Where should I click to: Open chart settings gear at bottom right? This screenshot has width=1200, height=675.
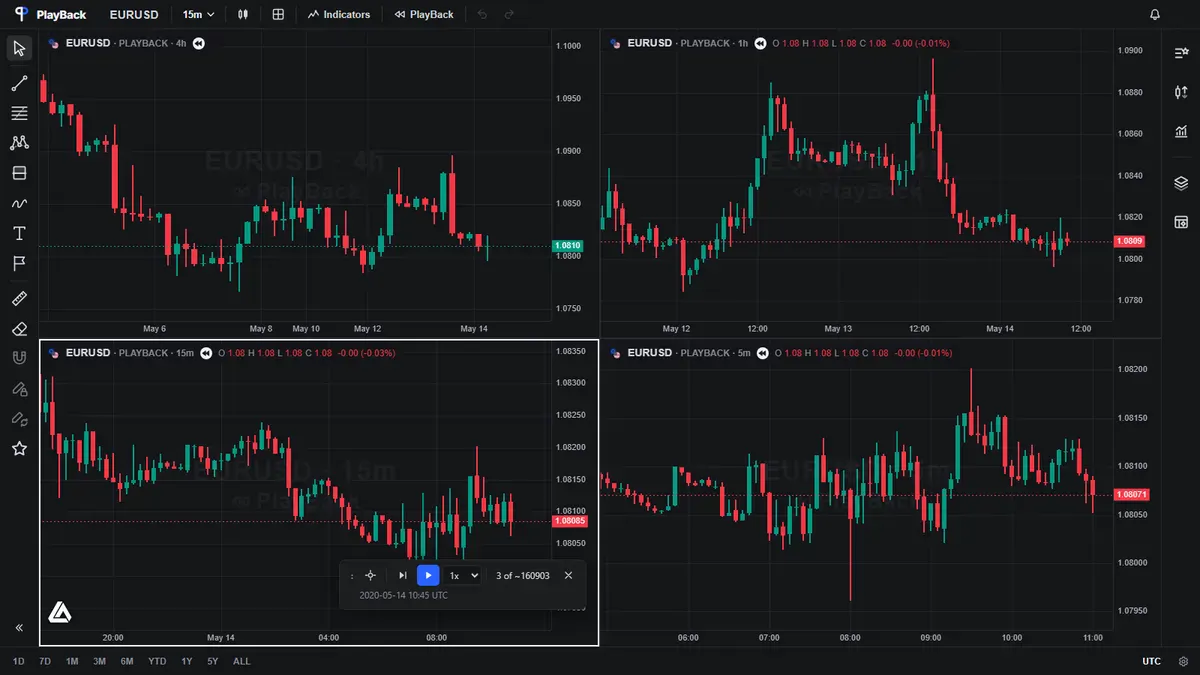pos(1183,661)
